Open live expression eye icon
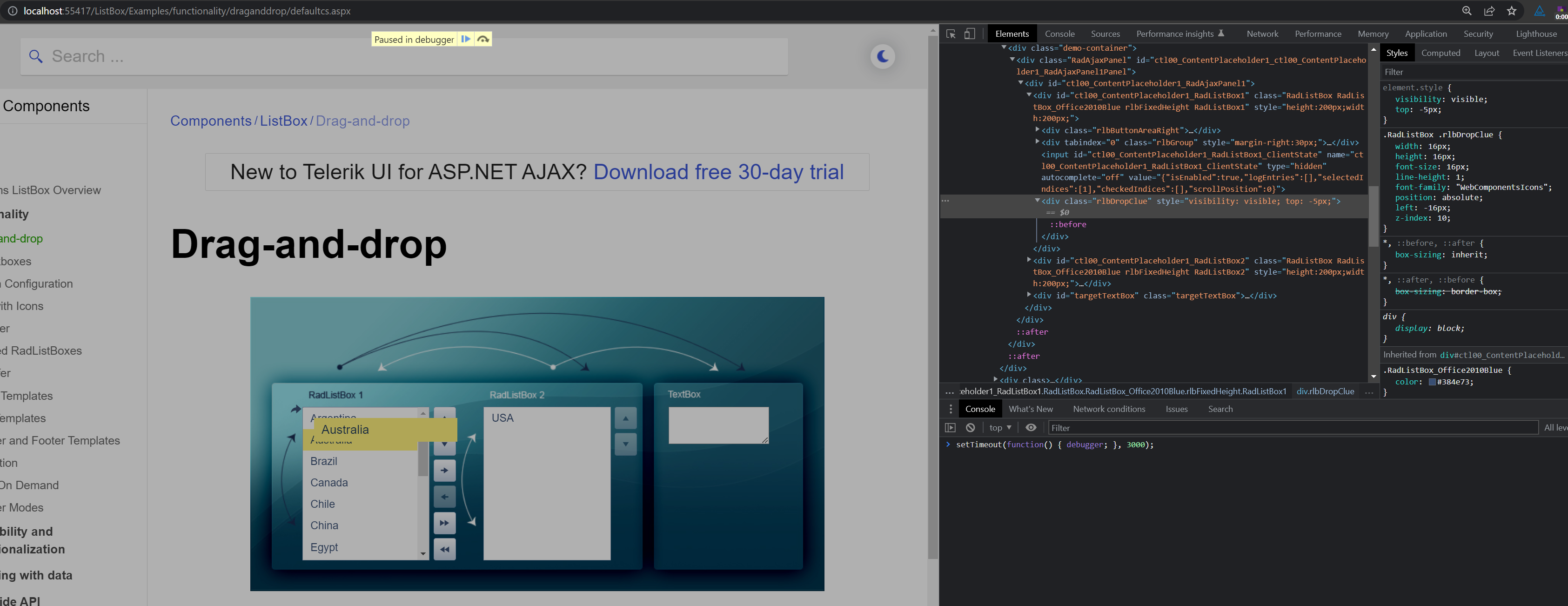 (x=1031, y=428)
